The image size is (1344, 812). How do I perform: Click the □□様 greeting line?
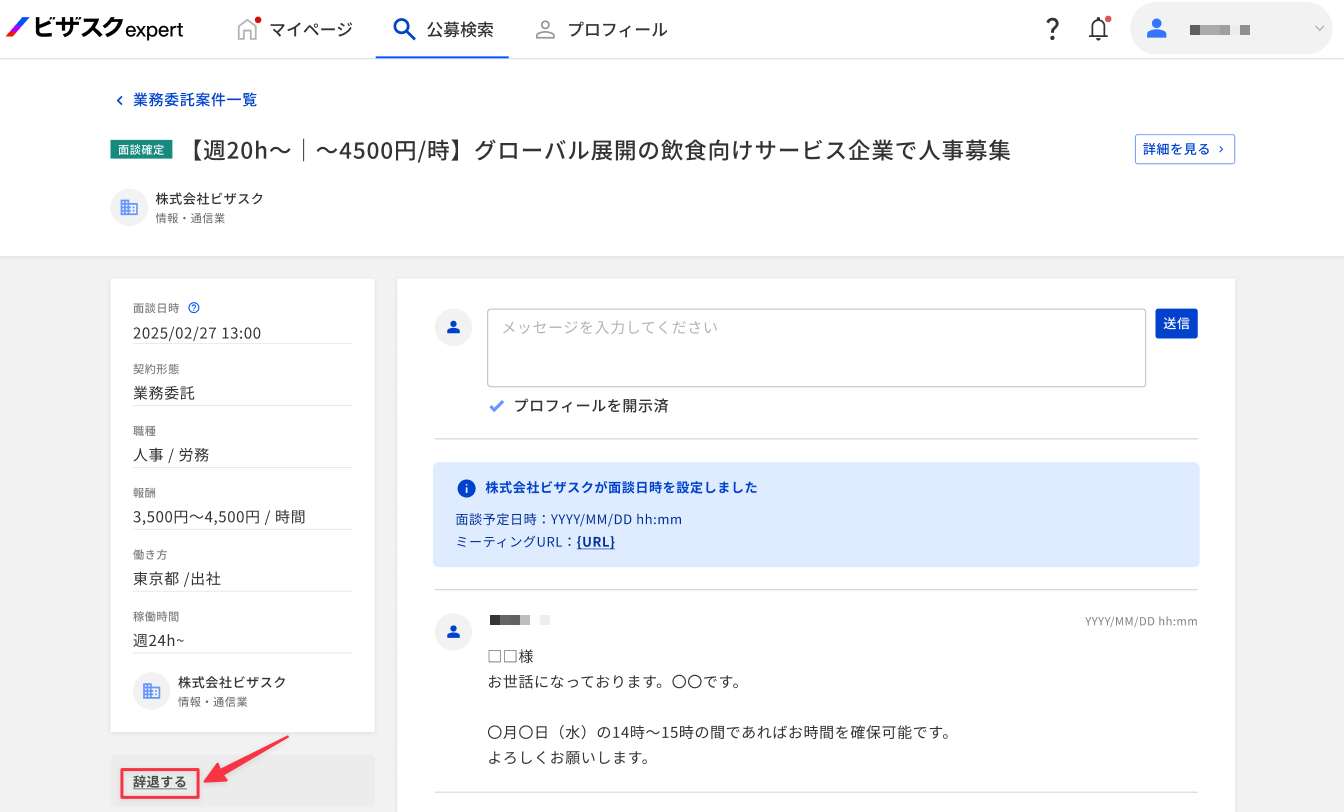point(511,657)
